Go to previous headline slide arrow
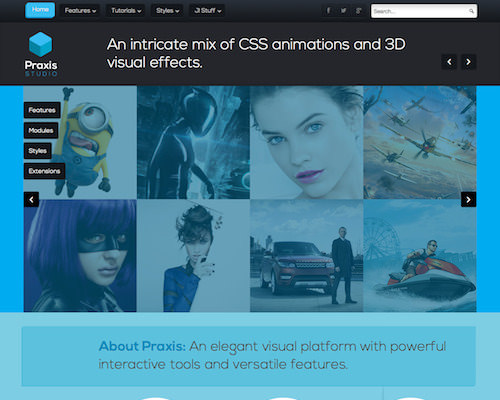This screenshot has width=500, height=400. [x=449, y=62]
